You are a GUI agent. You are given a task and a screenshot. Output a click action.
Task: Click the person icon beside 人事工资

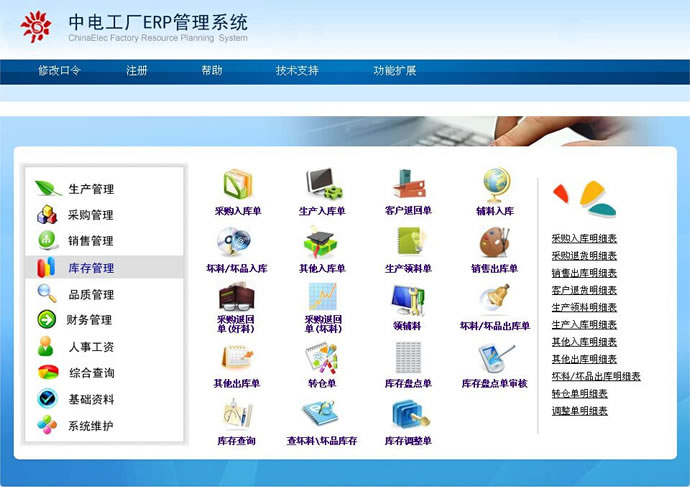[45, 346]
